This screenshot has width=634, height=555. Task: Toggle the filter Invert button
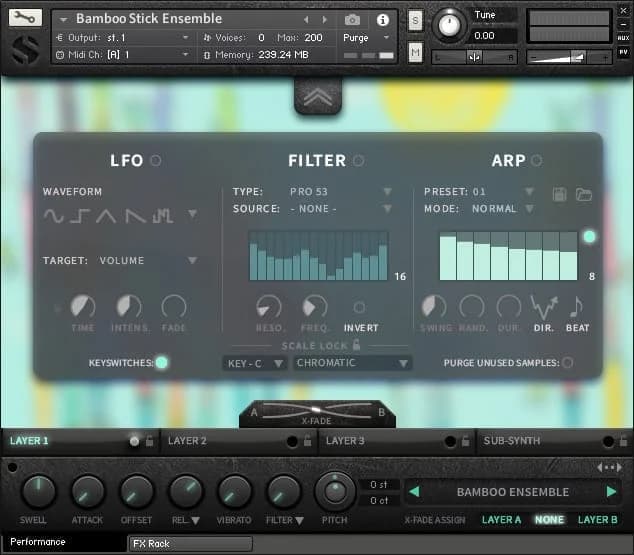point(360,308)
